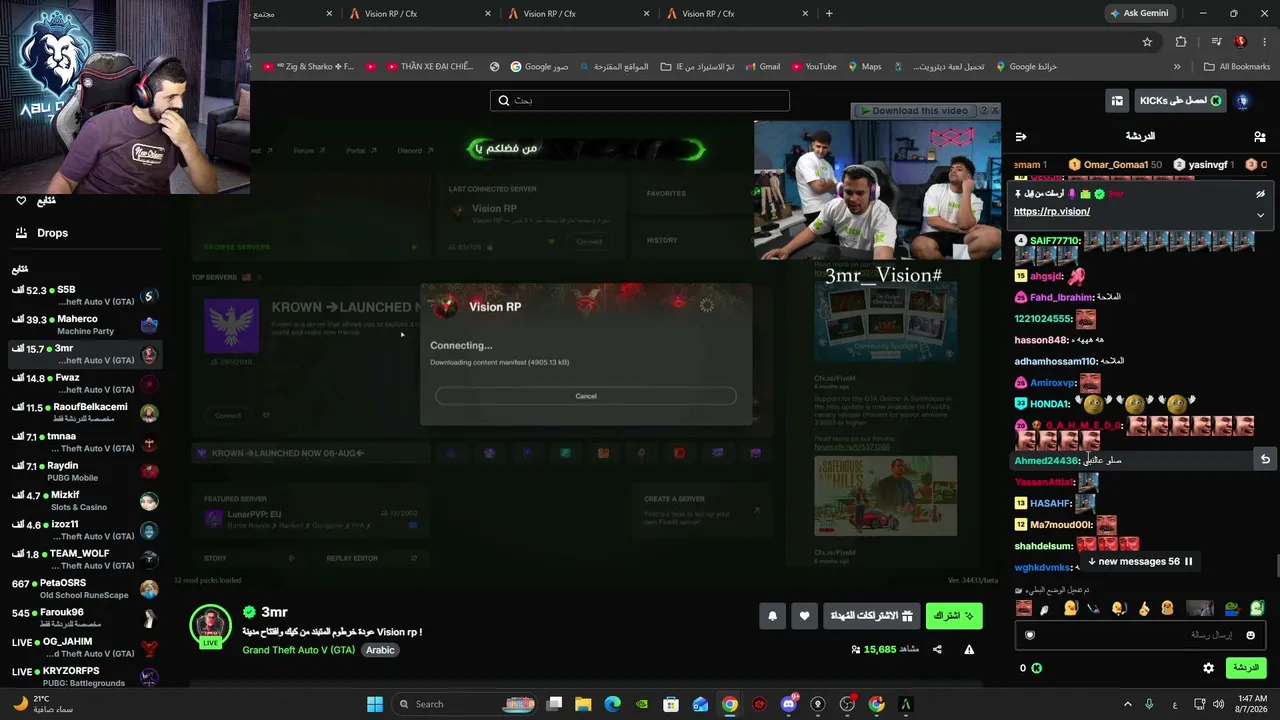Open NVIDIA app from the taskbar
The height and width of the screenshot is (720, 1280).
(642, 704)
